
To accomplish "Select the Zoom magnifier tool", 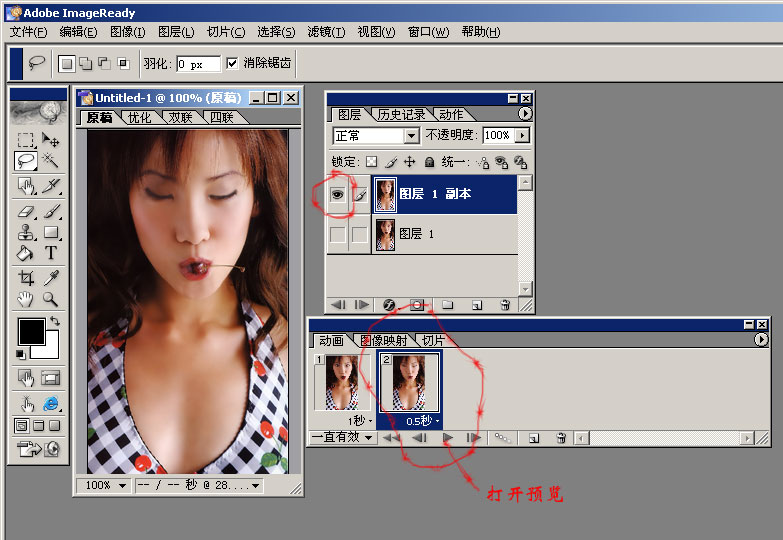I will point(50,299).
